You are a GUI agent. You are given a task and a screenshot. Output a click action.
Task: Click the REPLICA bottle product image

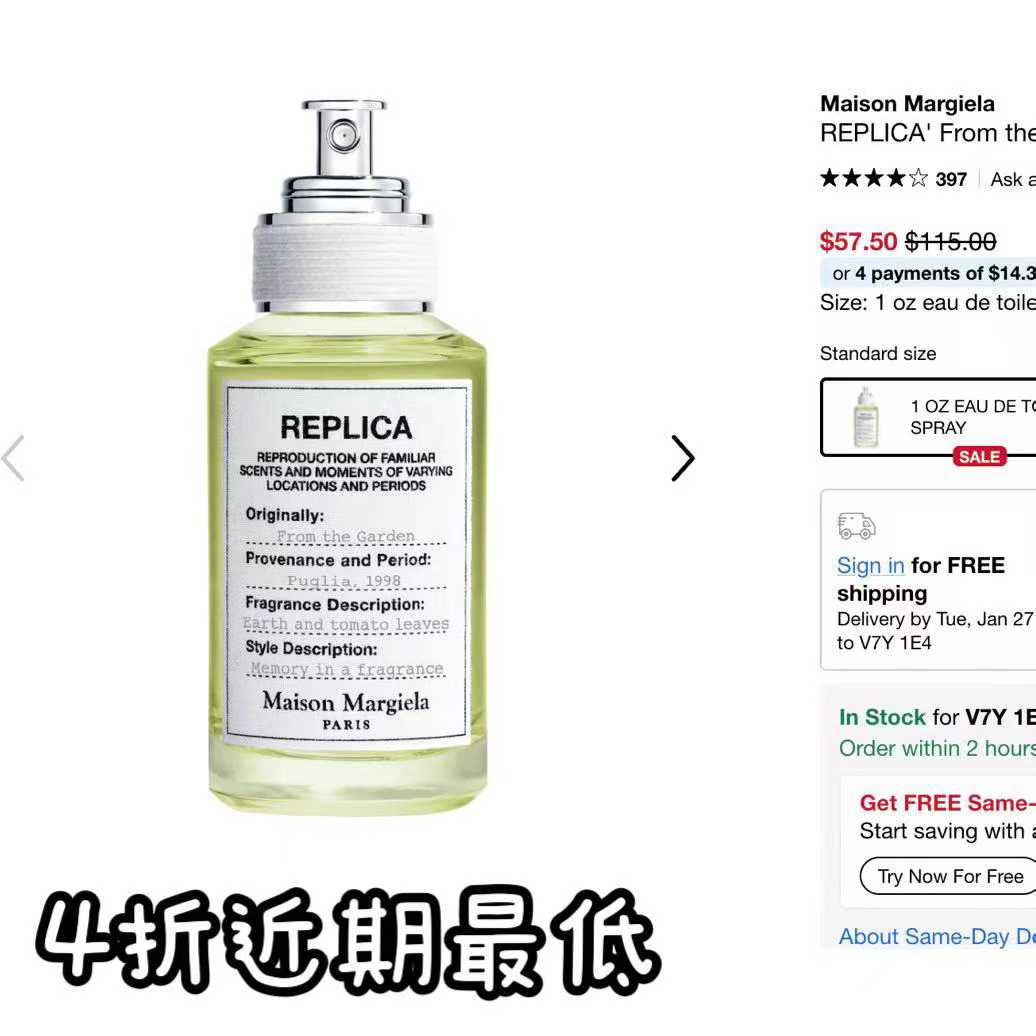click(347, 457)
